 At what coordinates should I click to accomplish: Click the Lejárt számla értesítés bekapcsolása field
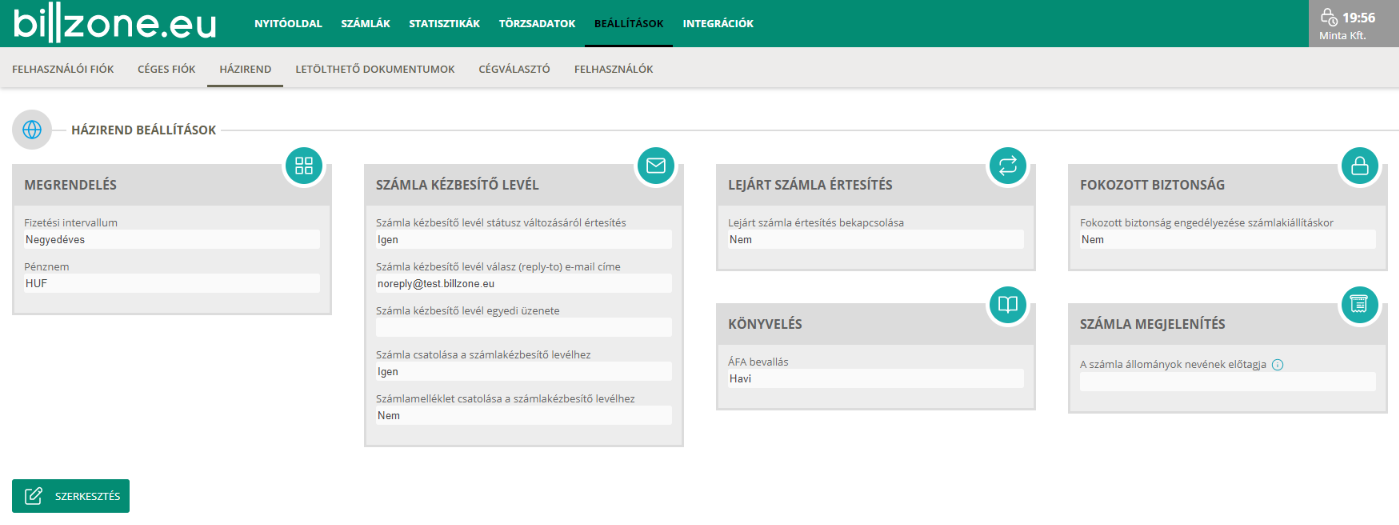click(876, 240)
